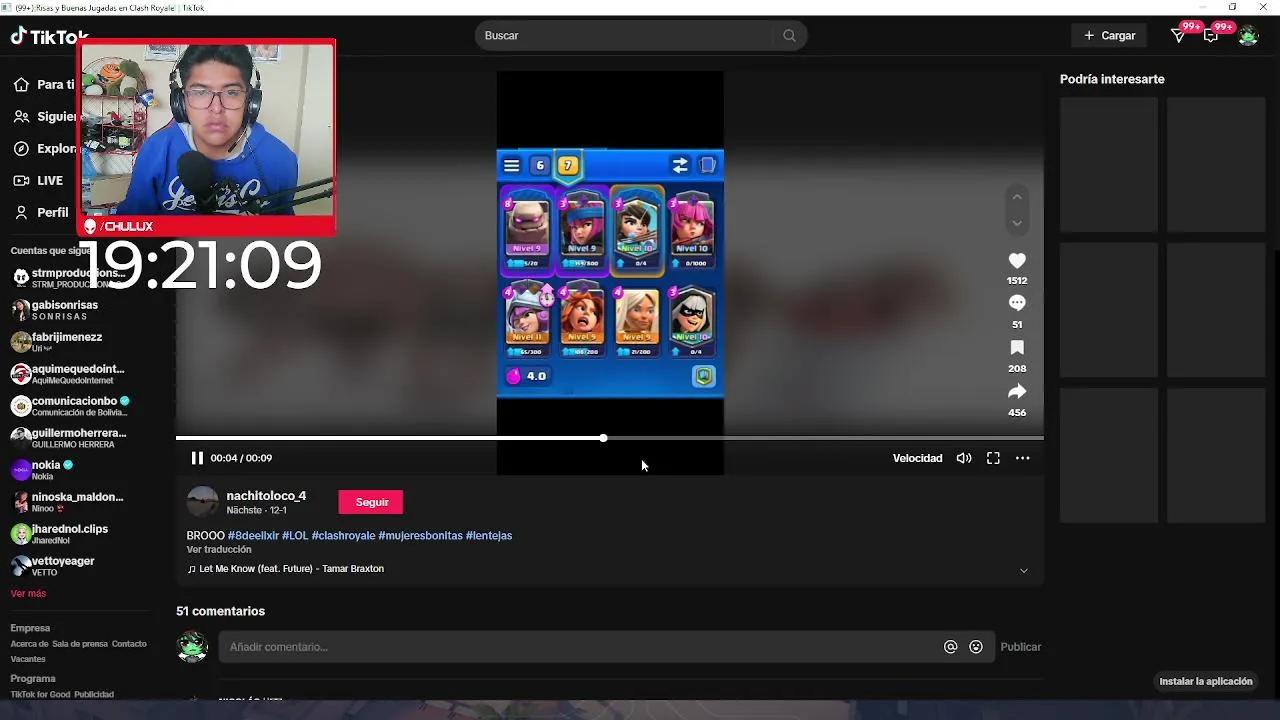Screen dimensions: 1280x720
Task: Pause the video with the pause control
Action: 196,458
